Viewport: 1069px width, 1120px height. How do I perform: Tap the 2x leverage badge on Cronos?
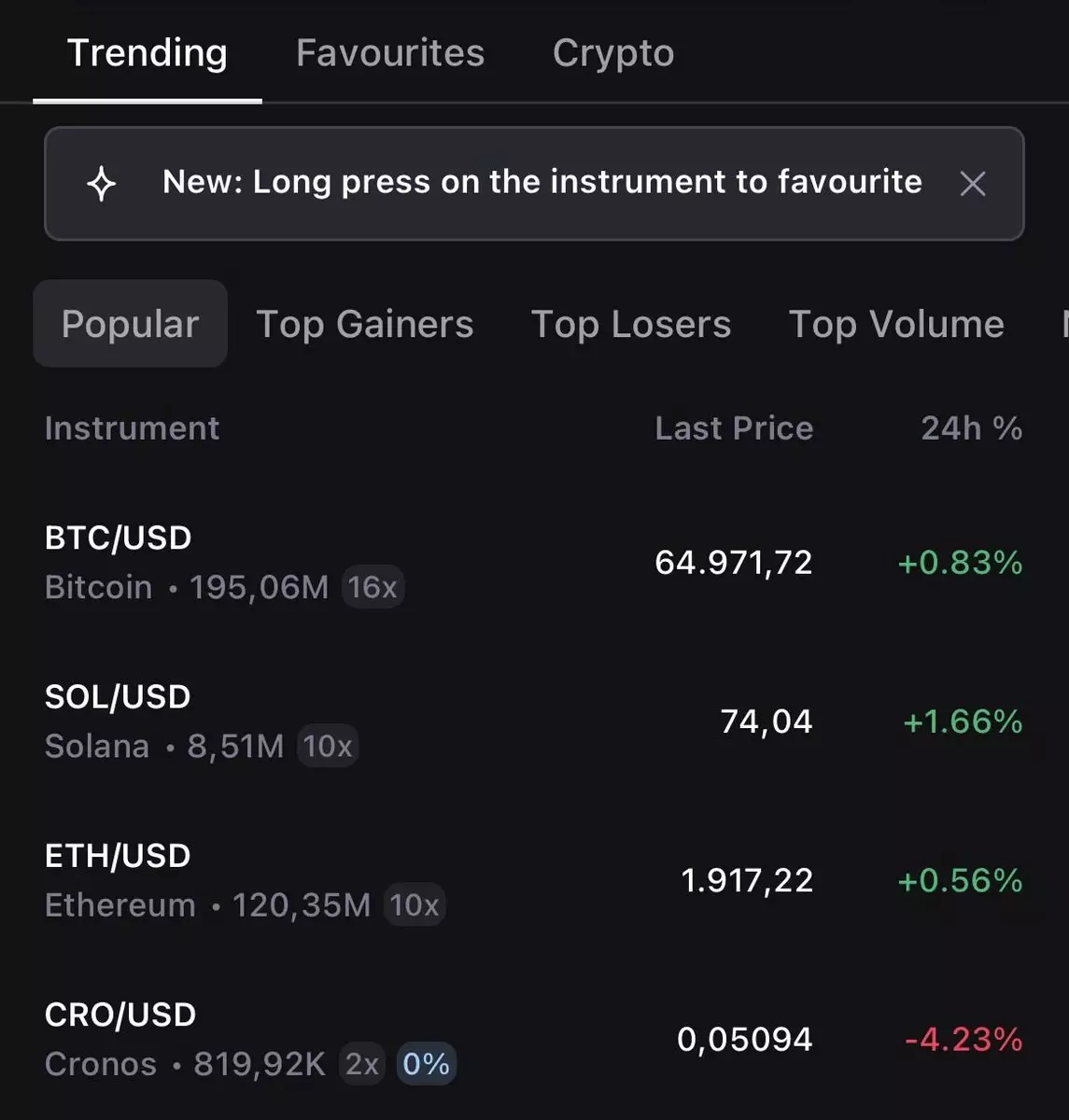(x=362, y=1063)
